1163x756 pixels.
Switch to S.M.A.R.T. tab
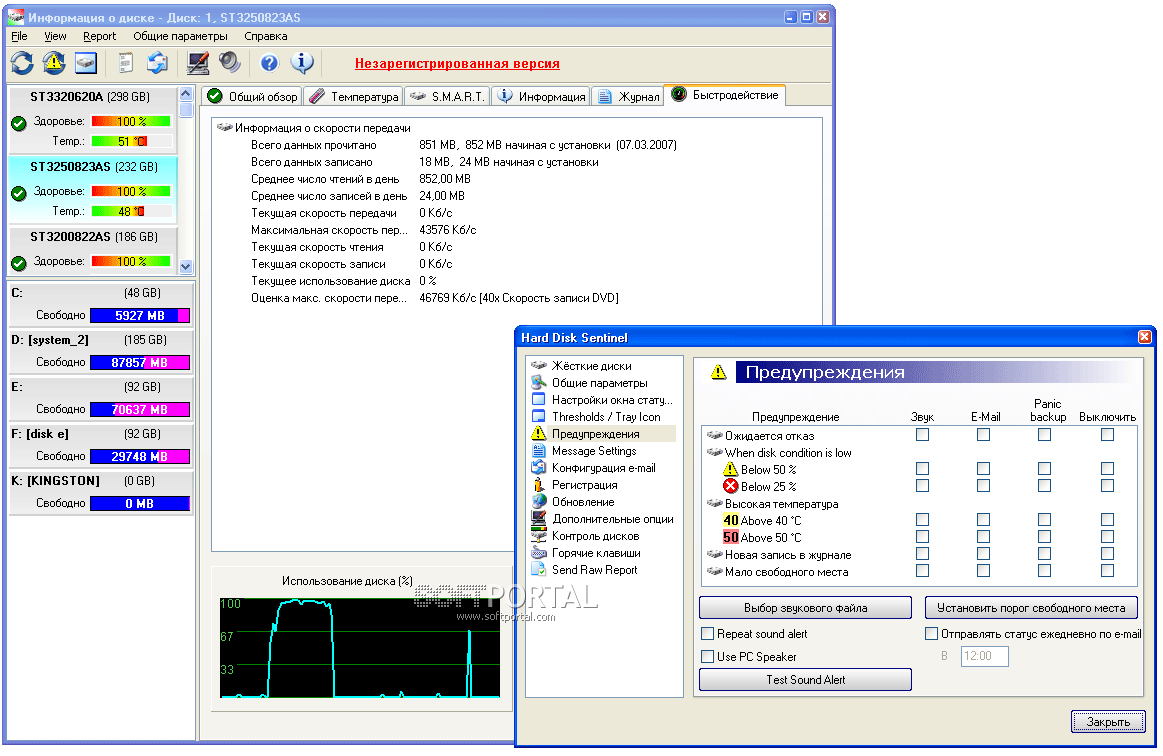448,97
